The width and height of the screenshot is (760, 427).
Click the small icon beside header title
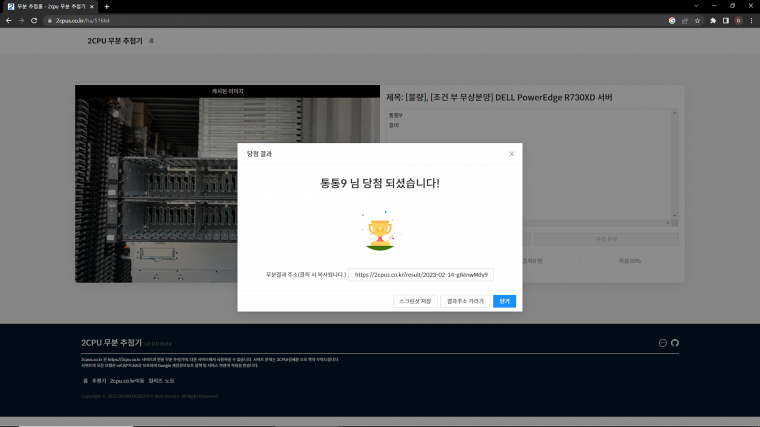[x=151, y=41]
